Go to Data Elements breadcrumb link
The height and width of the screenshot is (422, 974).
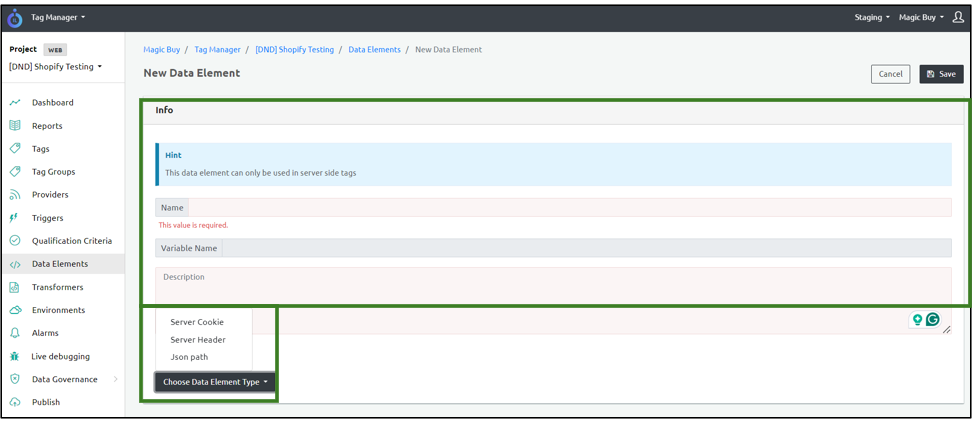374,49
